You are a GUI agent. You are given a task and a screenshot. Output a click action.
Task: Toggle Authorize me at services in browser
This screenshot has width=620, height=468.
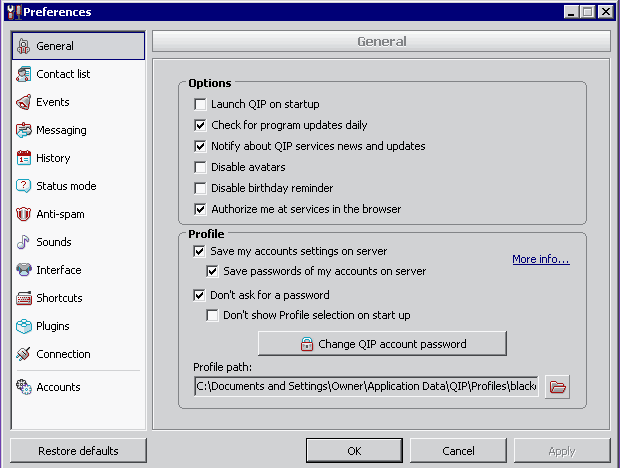point(200,209)
